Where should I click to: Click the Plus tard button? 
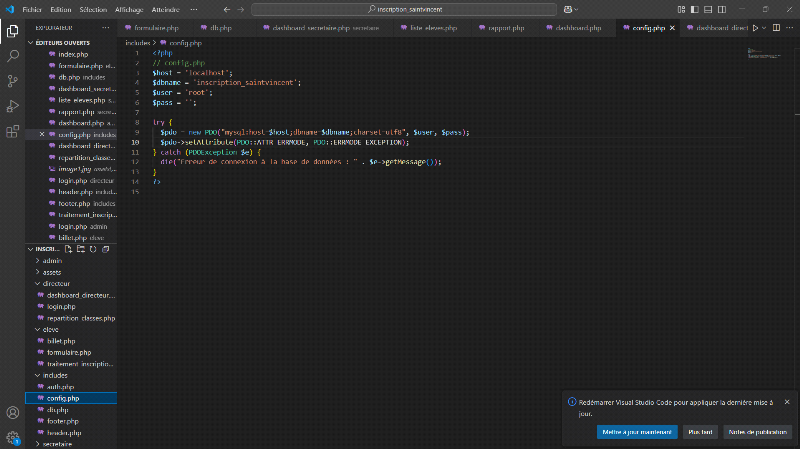[699, 432]
